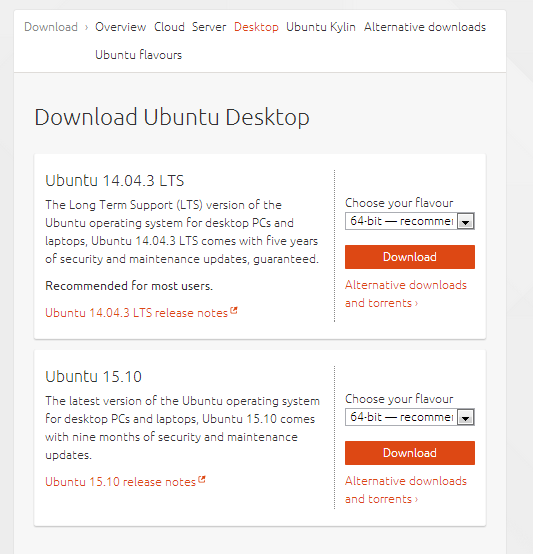Open Ubuntu 14.04.3 LTS release notes link

(x=136, y=313)
